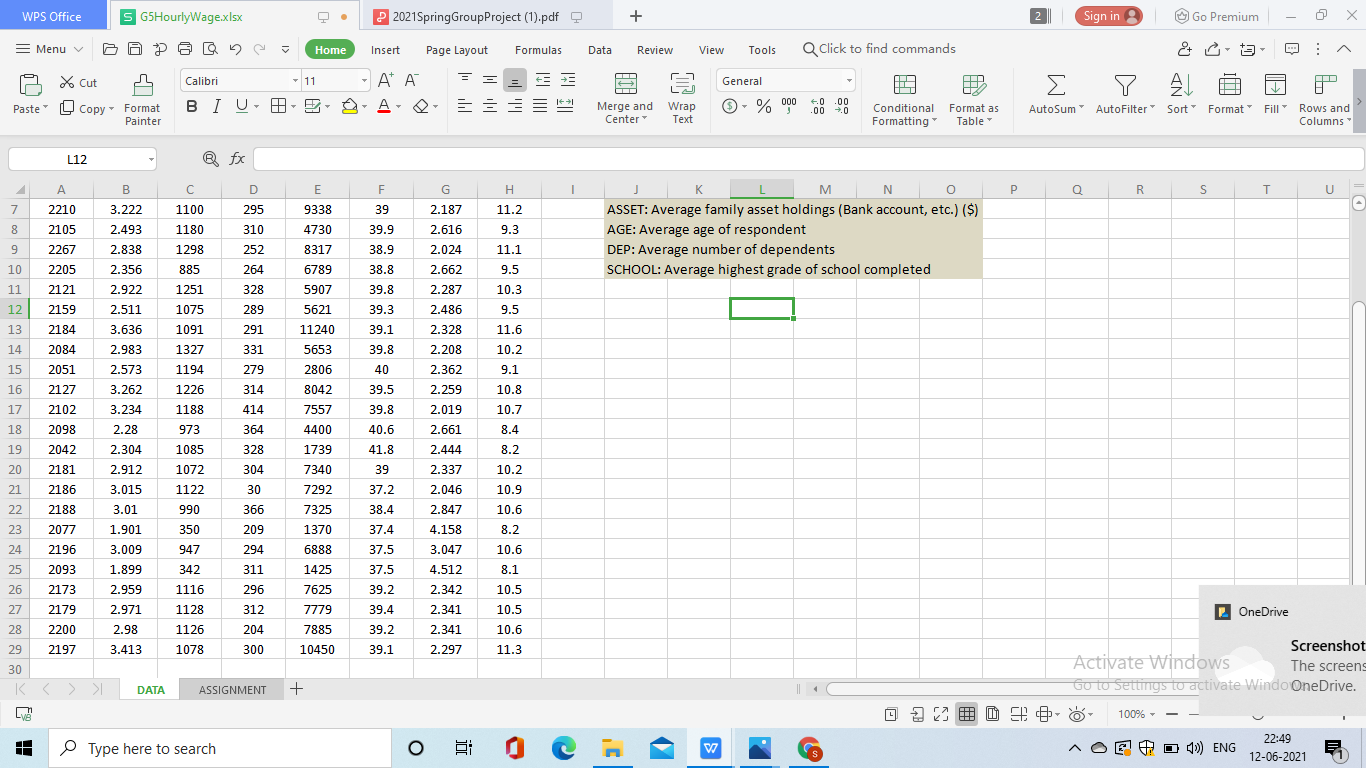
Task: Toggle Align Right horizontal alignment
Action: click(x=515, y=106)
